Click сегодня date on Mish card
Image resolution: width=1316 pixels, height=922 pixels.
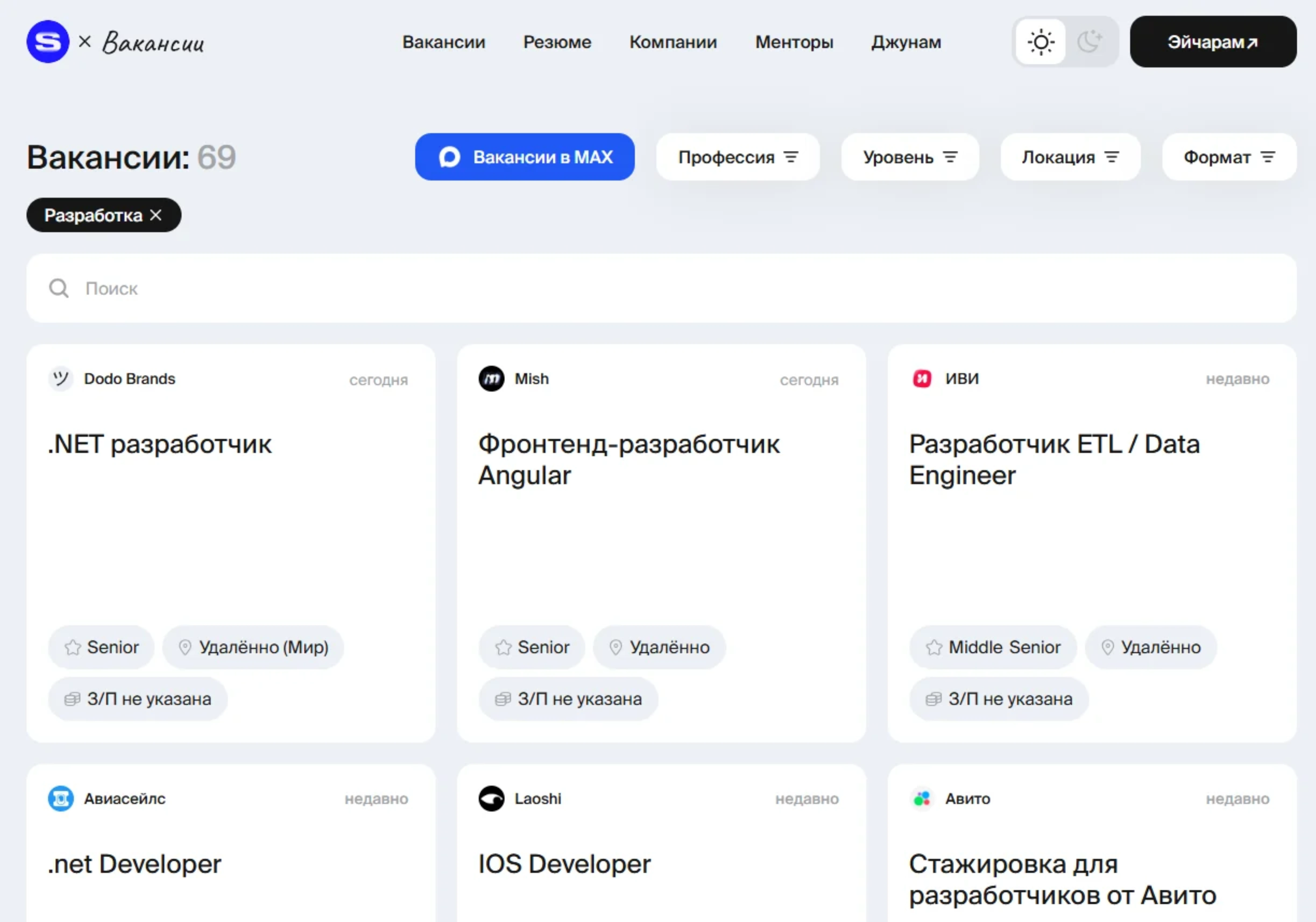[x=809, y=380]
